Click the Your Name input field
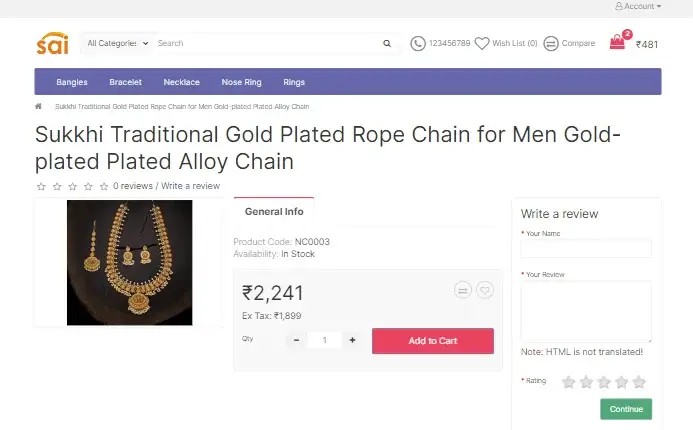Viewport: 693px width, 430px height. click(x=585, y=248)
